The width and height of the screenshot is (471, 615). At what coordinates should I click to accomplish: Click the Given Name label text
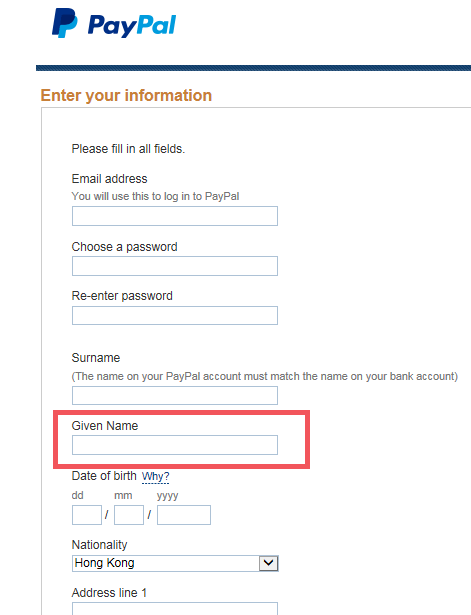105,426
